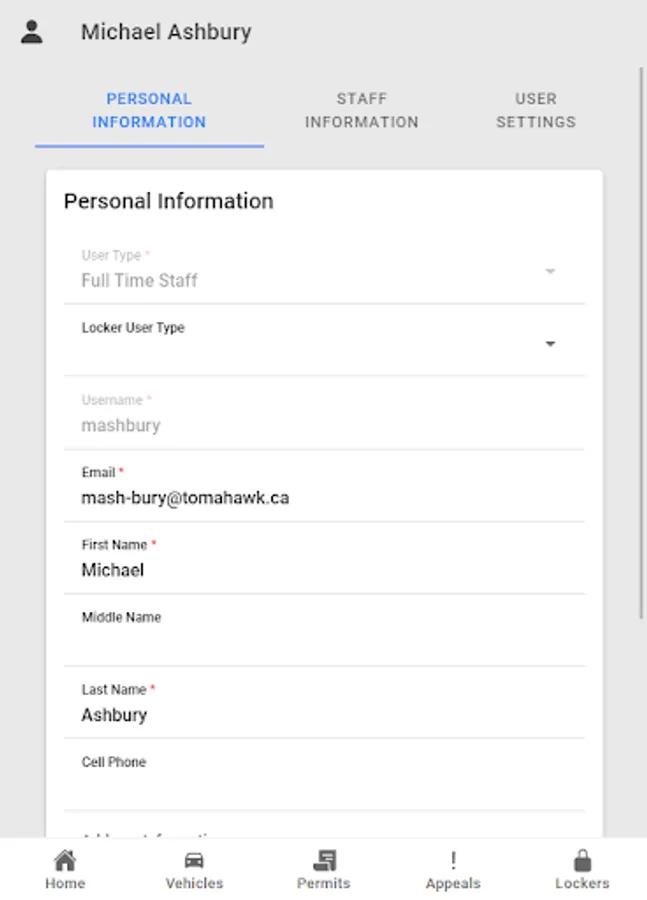
Task: Click the Michael Ashbury header name
Action: click(166, 32)
